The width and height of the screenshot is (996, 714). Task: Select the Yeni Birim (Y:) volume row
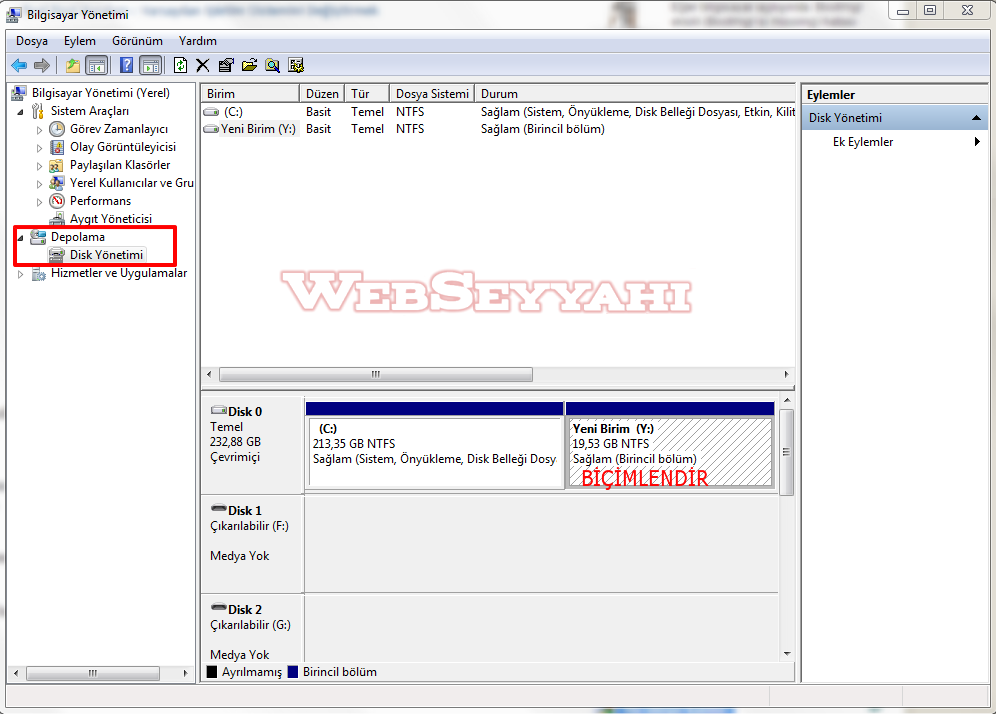click(499, 129)
